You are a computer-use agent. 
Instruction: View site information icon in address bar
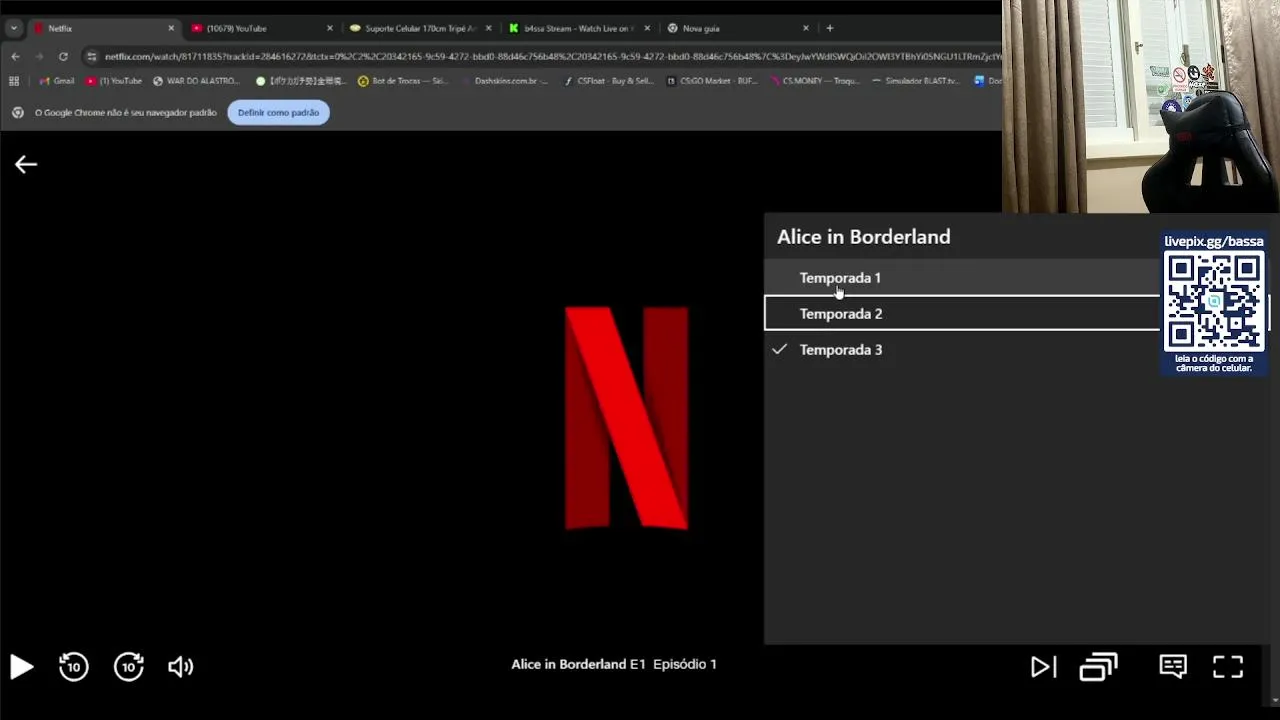(x=91, y=56)
